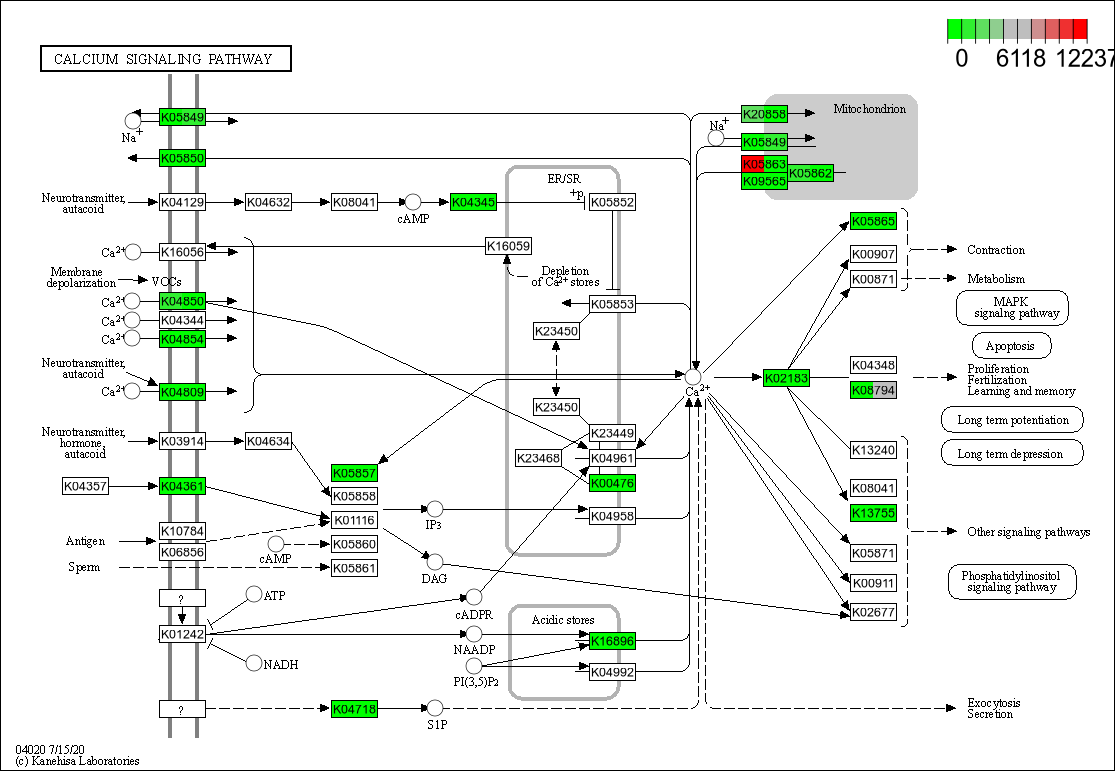This screenshot has width=1115, height=771.
Task: Open the Long term depression pathway
Action: [x=1012, y=453]
